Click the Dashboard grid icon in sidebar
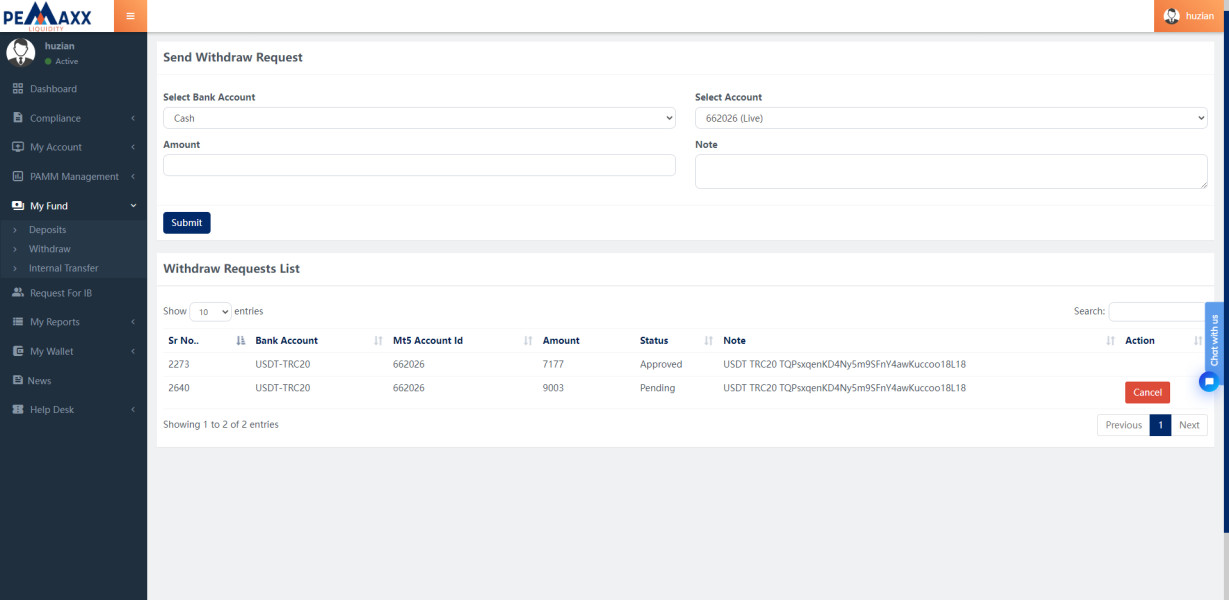 pyautogui.click(x=18, y=89)
